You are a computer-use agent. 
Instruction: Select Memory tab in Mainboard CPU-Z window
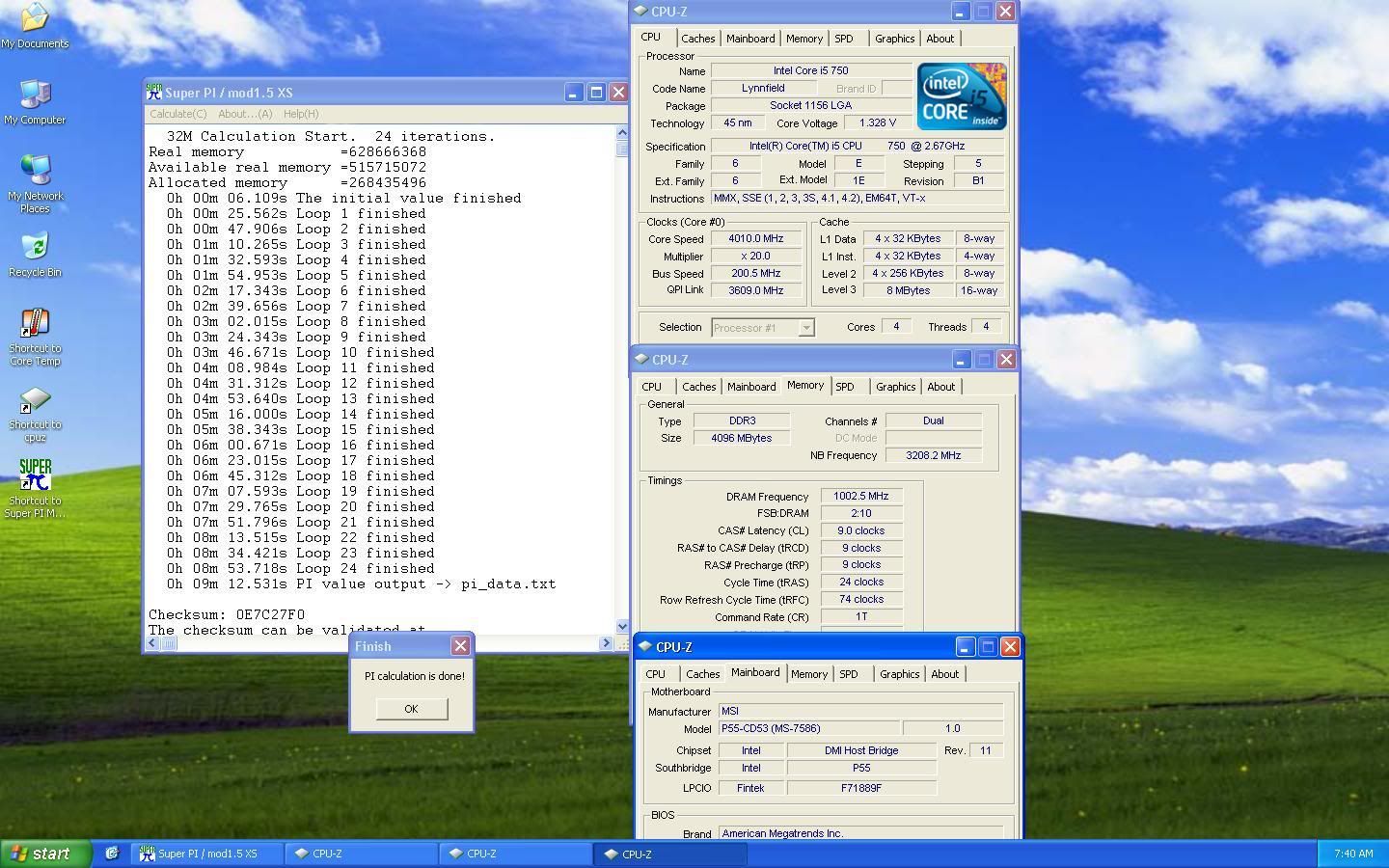[809, 674]
